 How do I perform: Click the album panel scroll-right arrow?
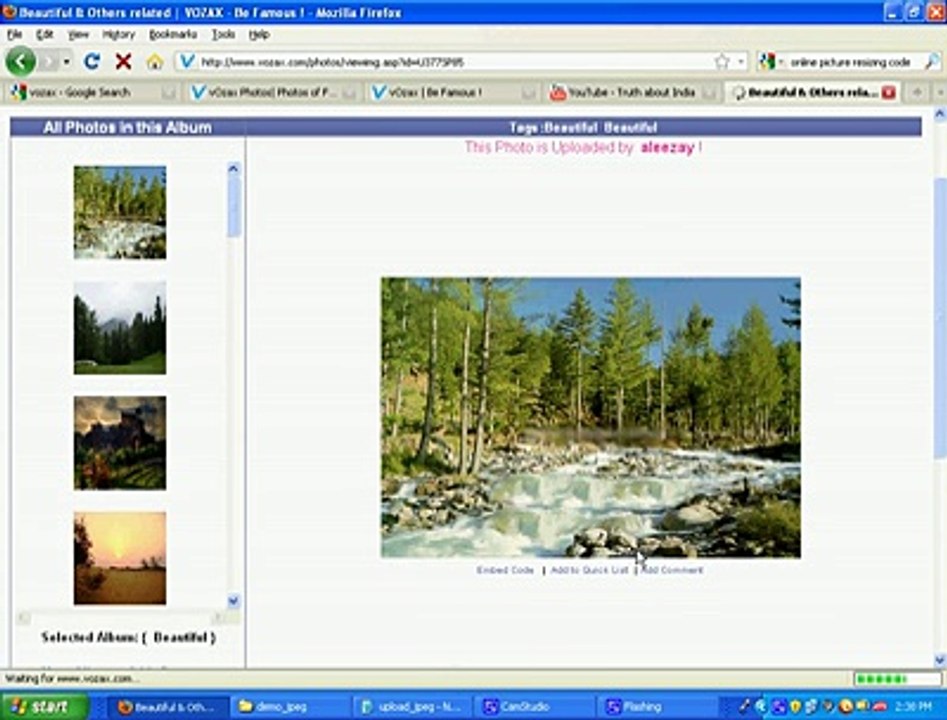click(218, 617)
